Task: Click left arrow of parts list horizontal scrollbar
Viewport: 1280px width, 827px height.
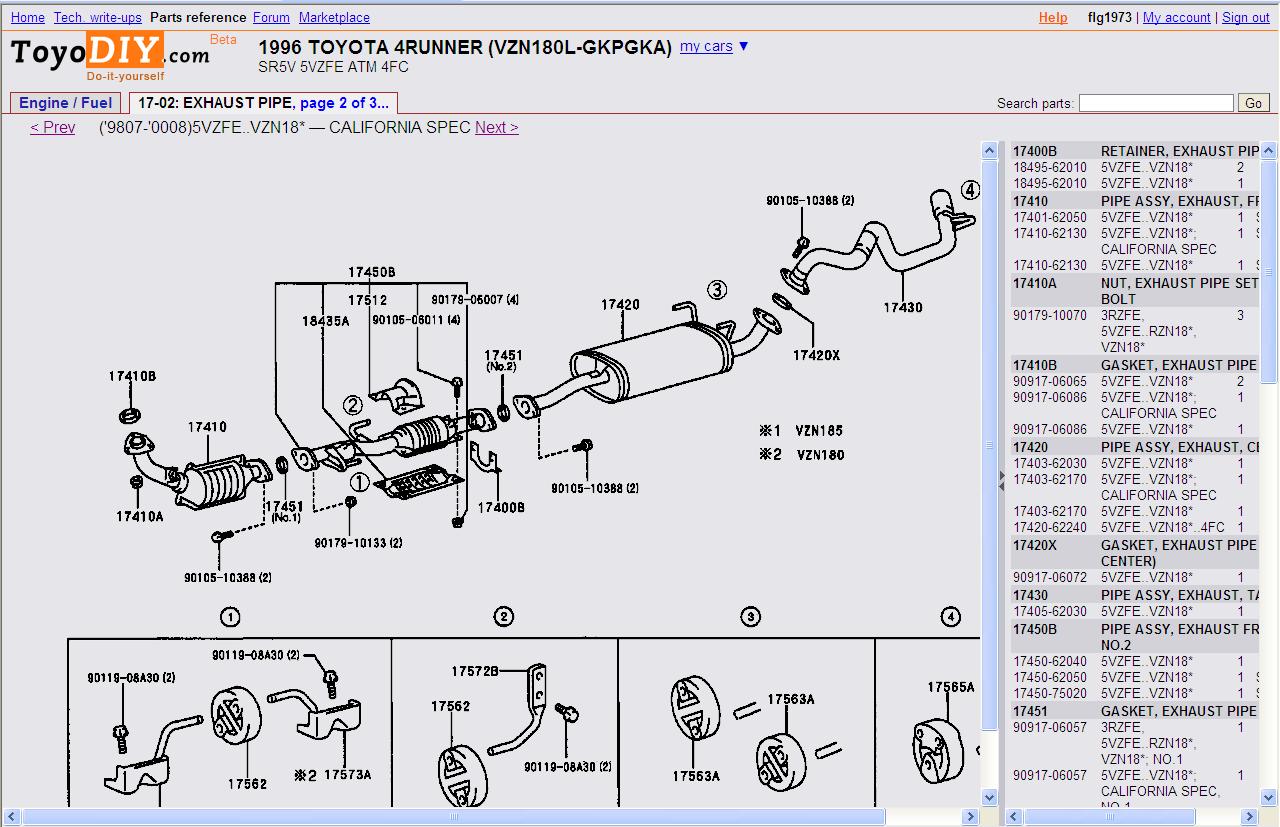Action: pos(1015,817)
